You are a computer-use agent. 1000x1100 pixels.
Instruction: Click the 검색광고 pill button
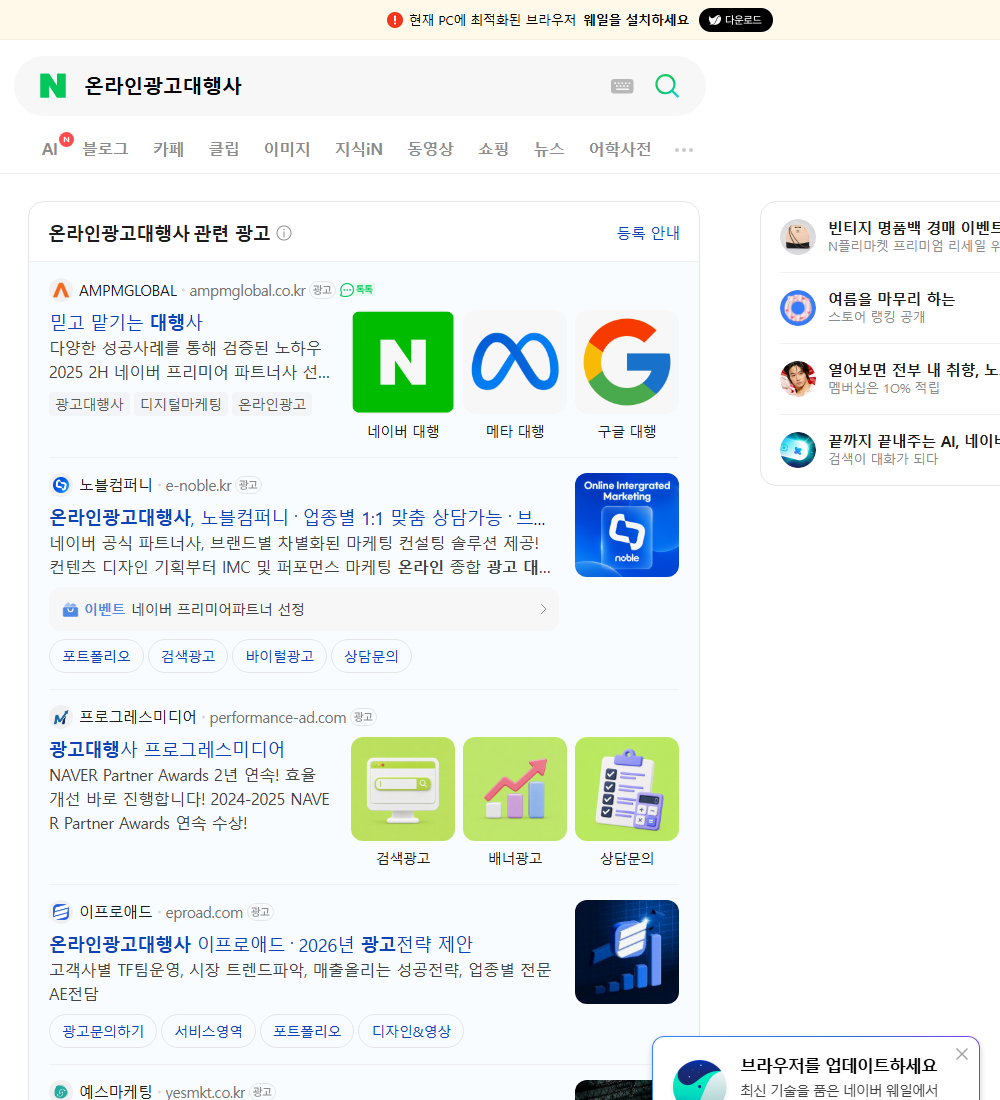point(188,656)
